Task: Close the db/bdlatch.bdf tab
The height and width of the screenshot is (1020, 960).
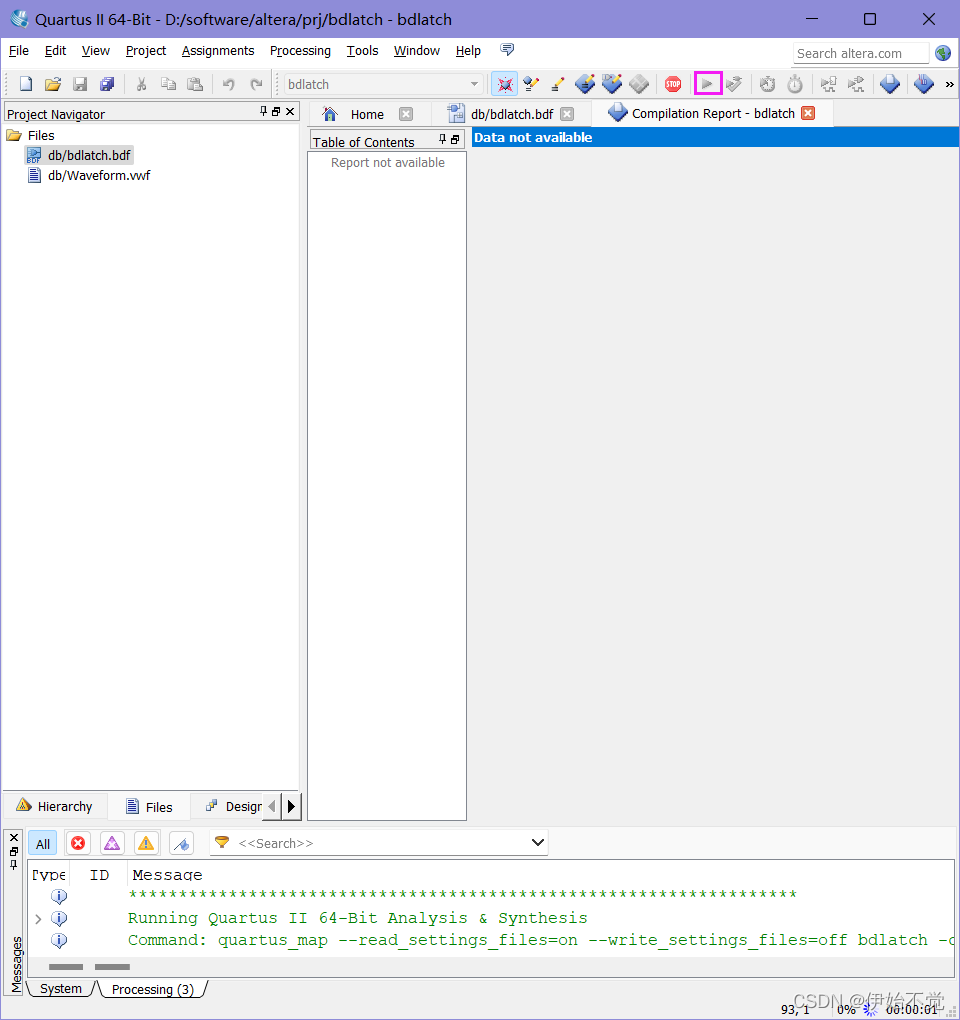Action: pos(567,114)
